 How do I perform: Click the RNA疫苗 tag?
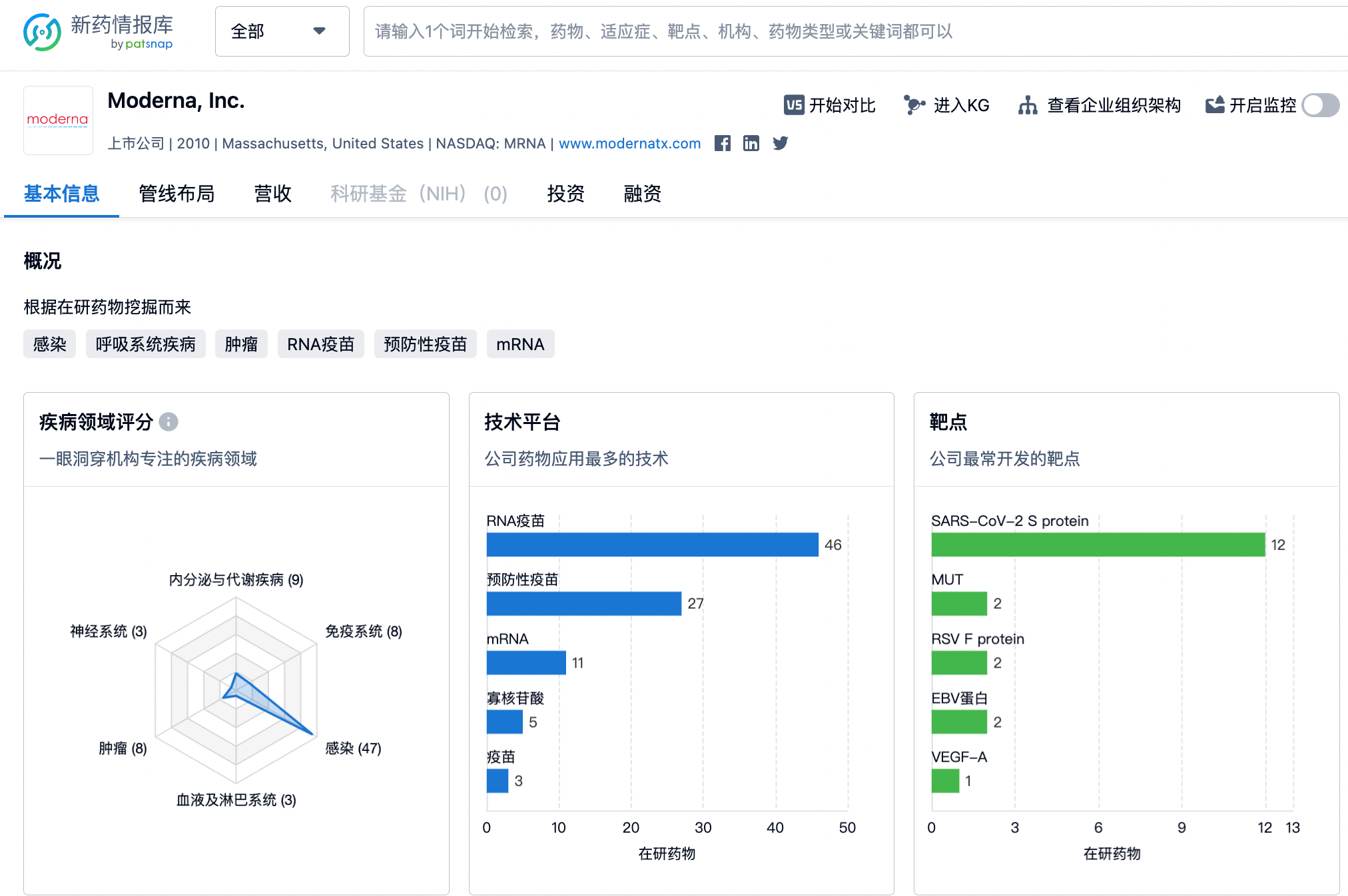(320, 344)
